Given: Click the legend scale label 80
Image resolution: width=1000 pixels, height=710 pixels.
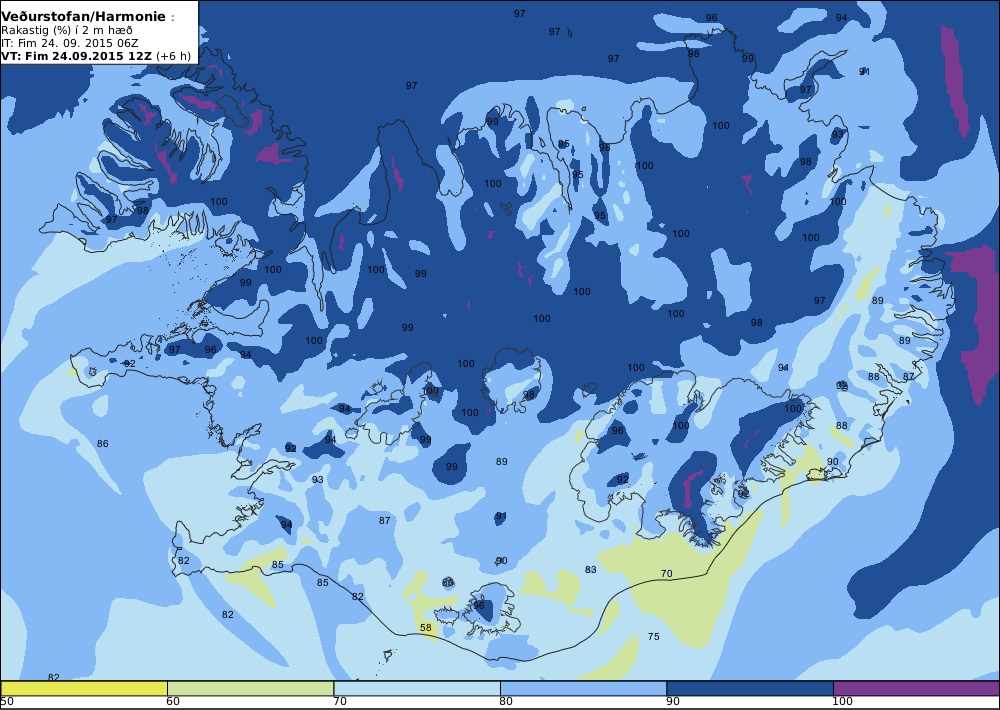Looking at the screenshot, I should pos(506,702).
